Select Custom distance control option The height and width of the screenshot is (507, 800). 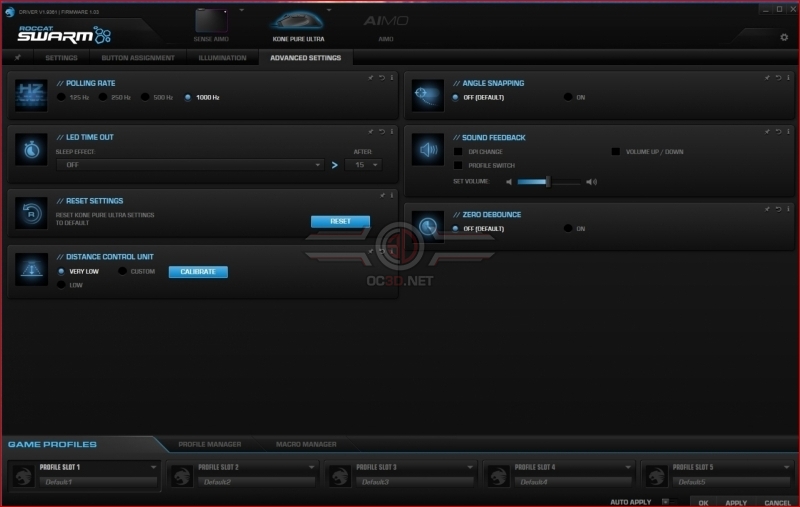click(122, 271)
